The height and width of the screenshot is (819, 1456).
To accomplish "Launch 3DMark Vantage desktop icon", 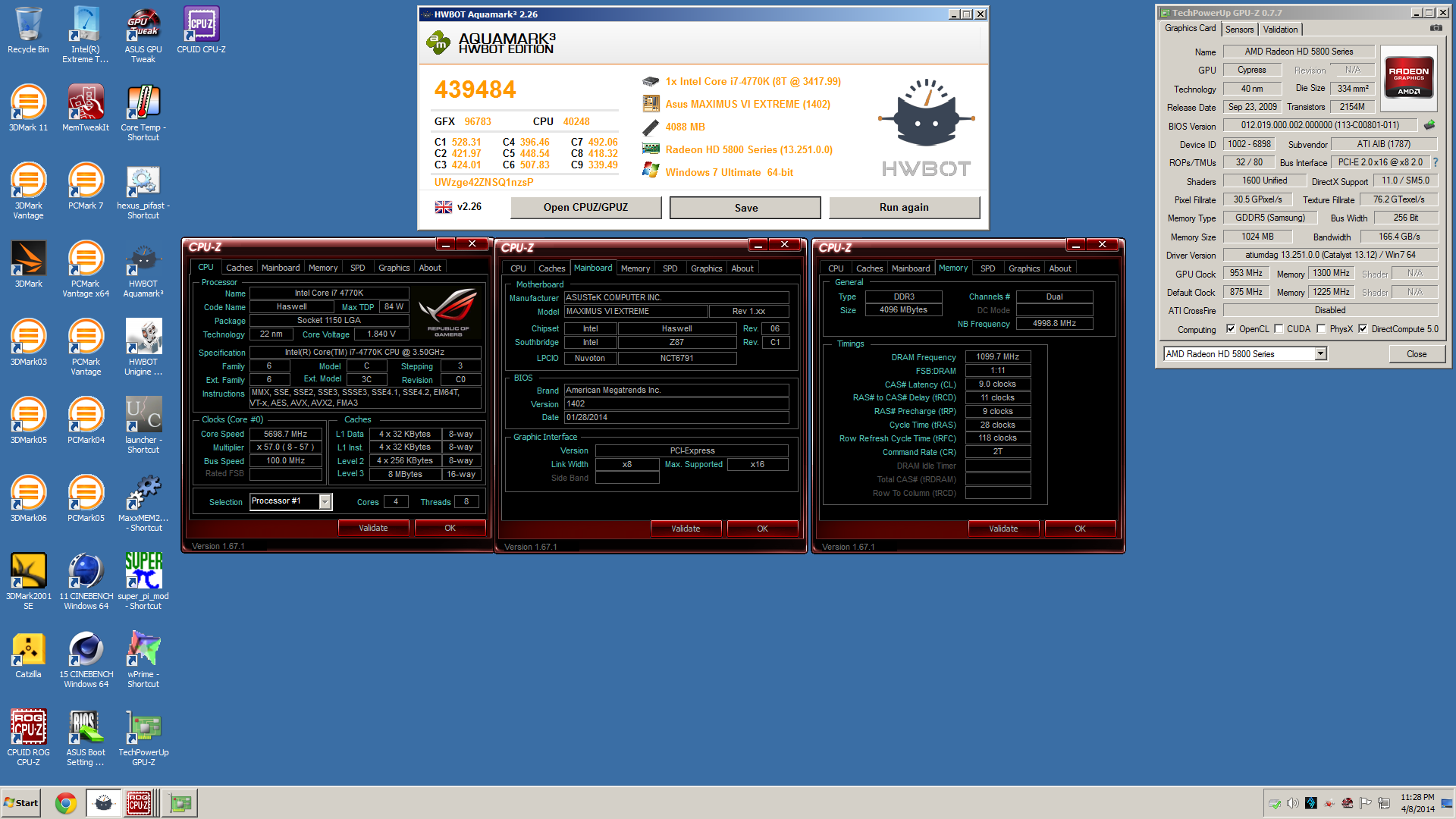I will (x=28, y=191).
